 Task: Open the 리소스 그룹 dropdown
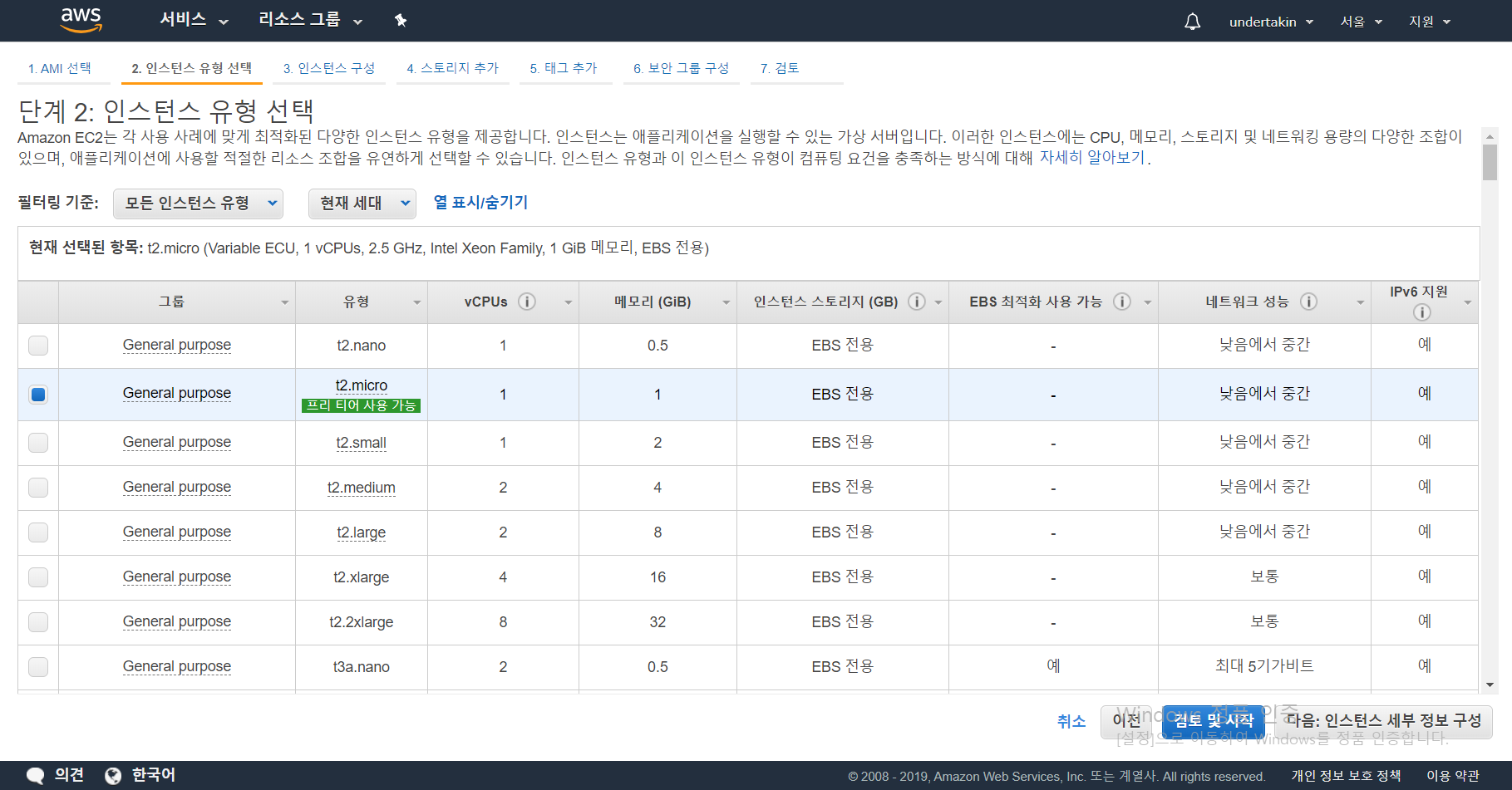click(310, 20)
